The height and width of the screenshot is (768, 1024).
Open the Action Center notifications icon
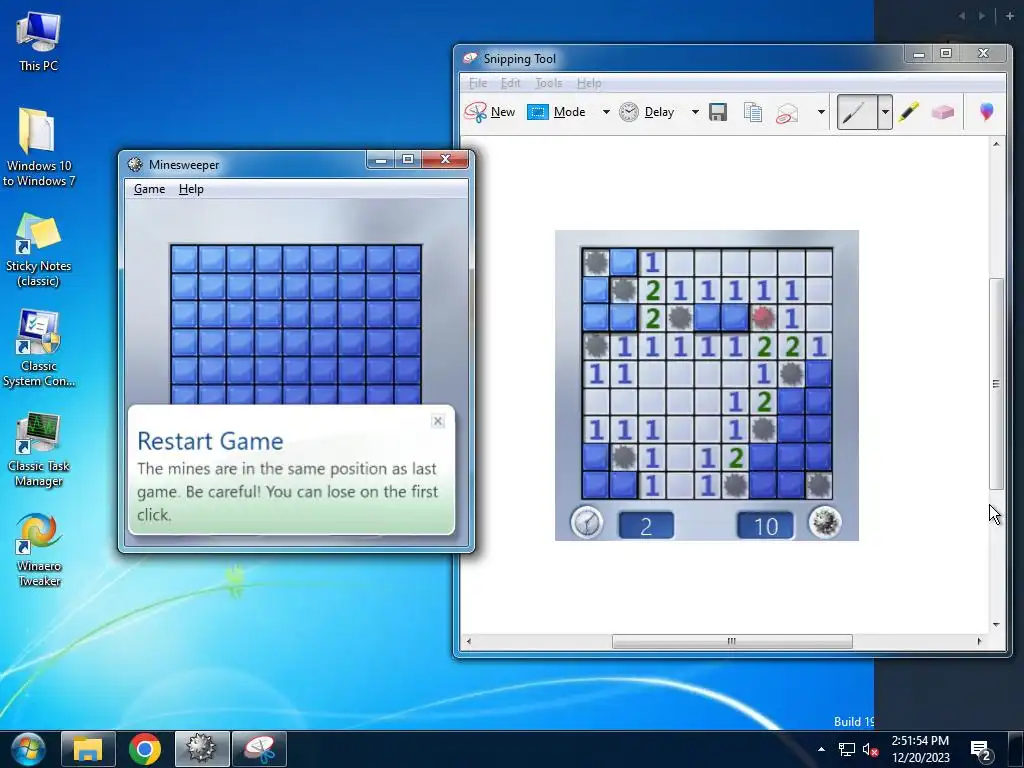tap(982, 751)
